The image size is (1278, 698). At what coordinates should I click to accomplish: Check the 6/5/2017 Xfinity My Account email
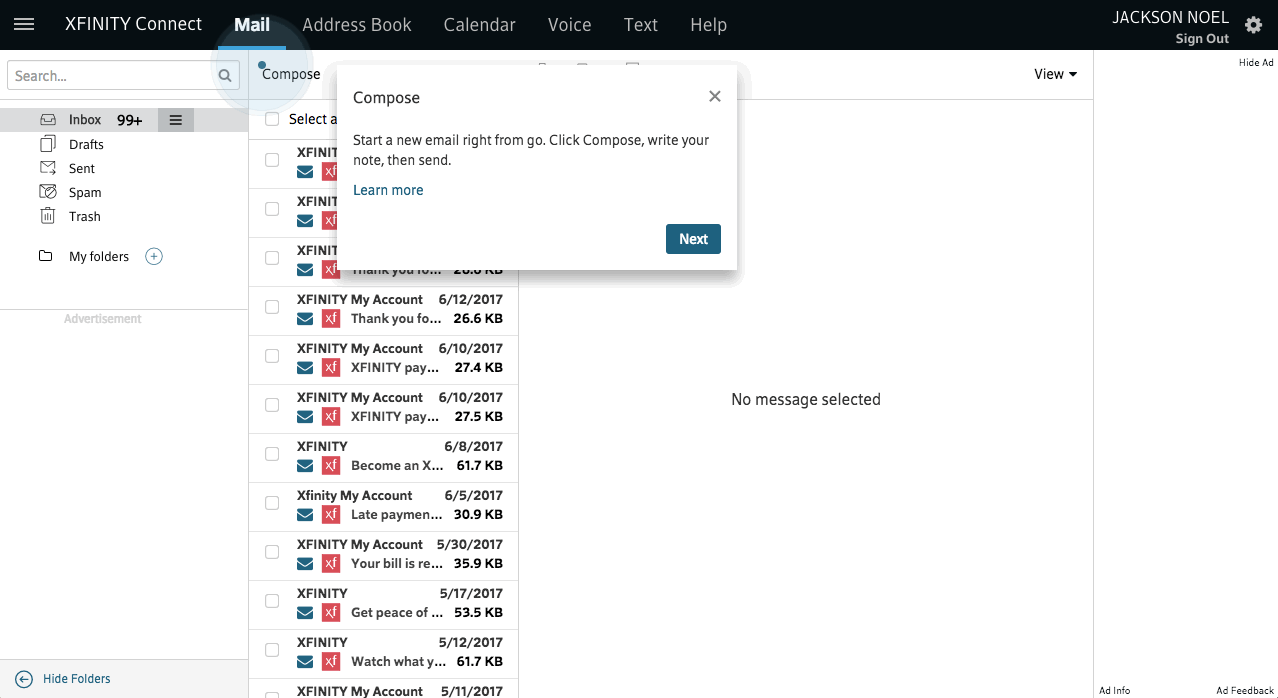coord(272,503)
